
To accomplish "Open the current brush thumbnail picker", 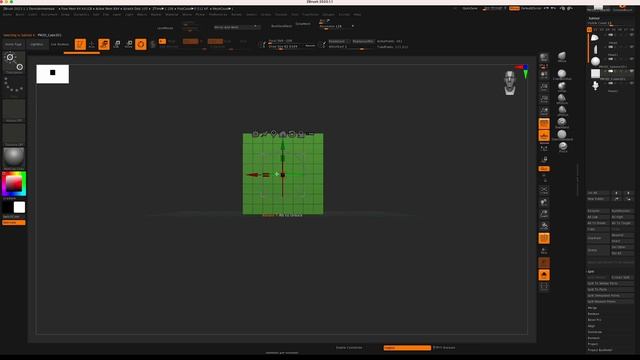I will [x=14, y=63].
